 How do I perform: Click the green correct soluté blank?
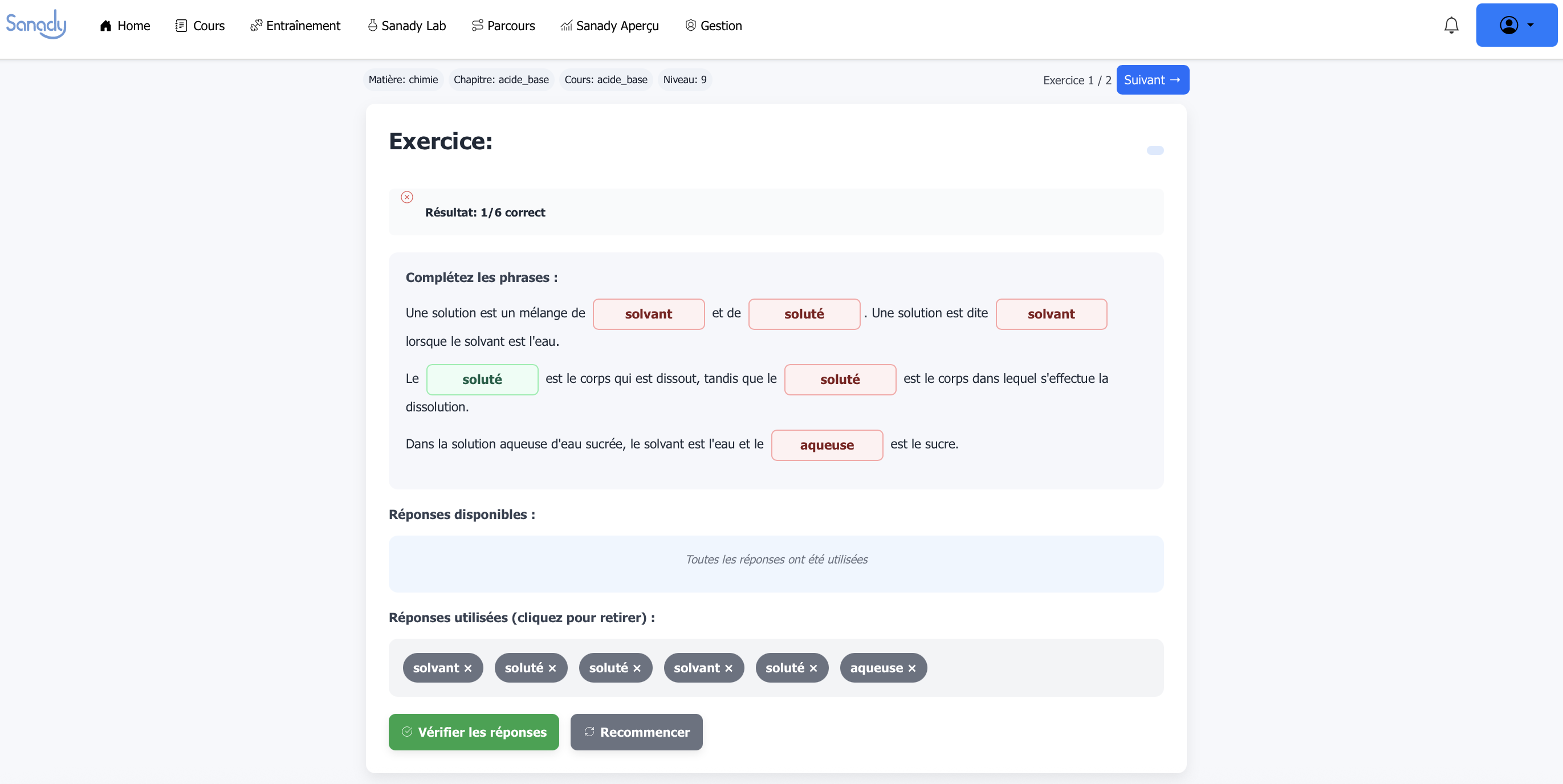click(482, 379)
